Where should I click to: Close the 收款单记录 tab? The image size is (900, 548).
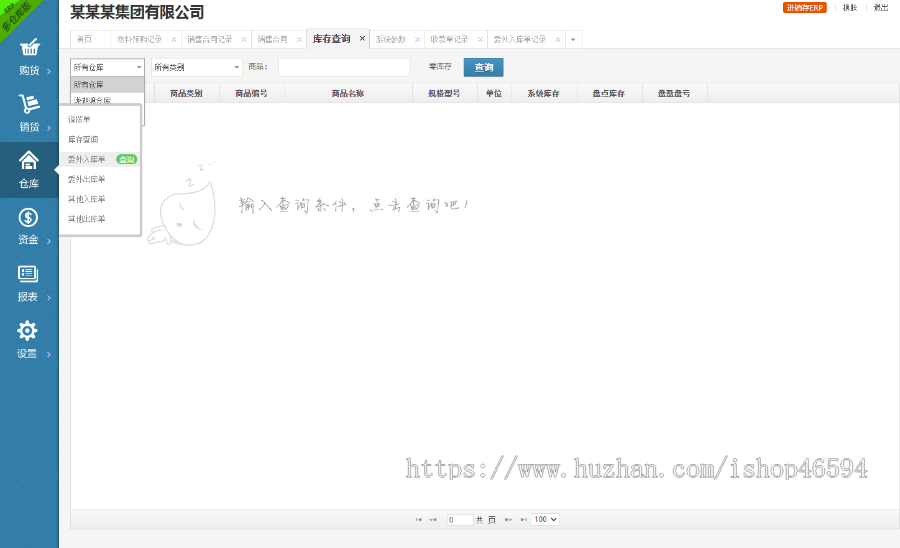point(480,40)
